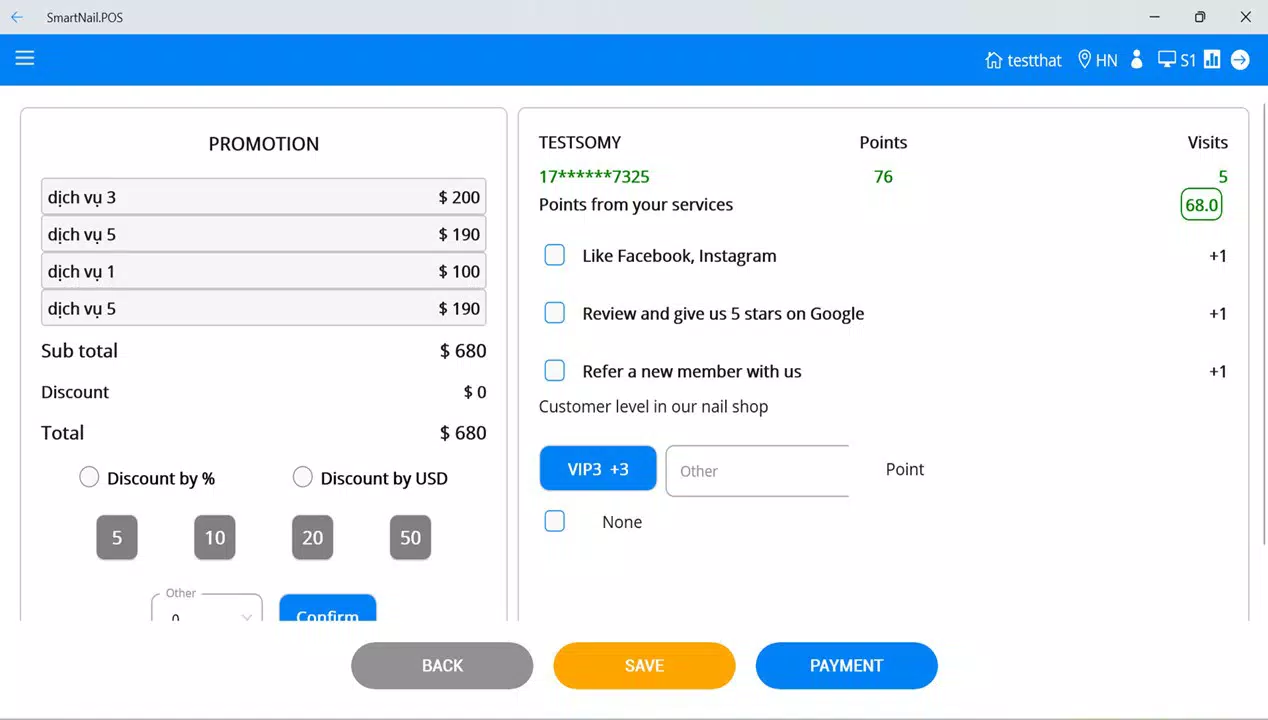Click the SAVE button
This screenshot has height=720, width=1268.
click(x=644, y=666)
